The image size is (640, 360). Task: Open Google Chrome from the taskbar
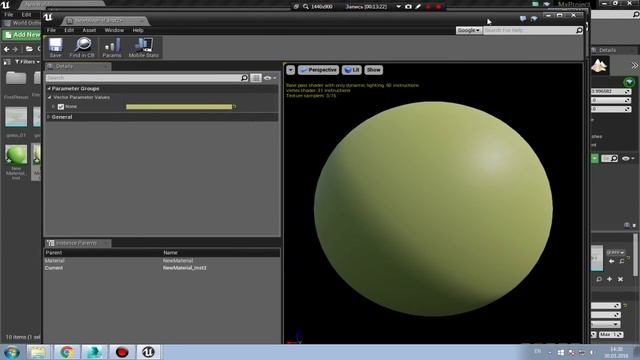tap(67, 352)
